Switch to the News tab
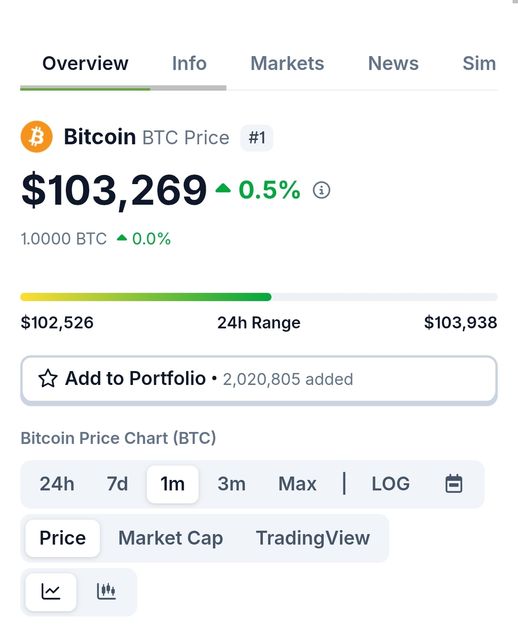The image size is (518, 640). pyautogui.click(x=393, y=64)
